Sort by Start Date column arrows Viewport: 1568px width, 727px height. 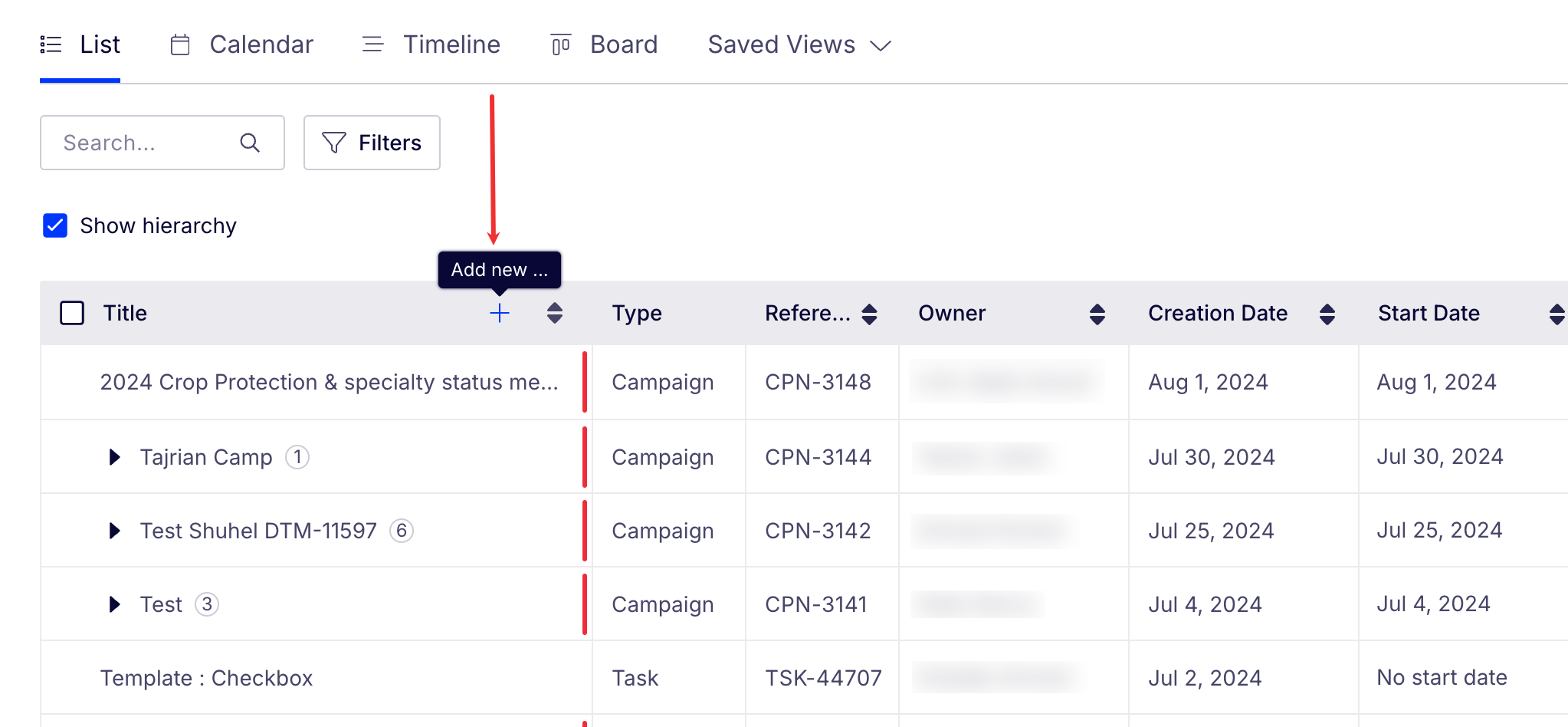pos(1556,314)
